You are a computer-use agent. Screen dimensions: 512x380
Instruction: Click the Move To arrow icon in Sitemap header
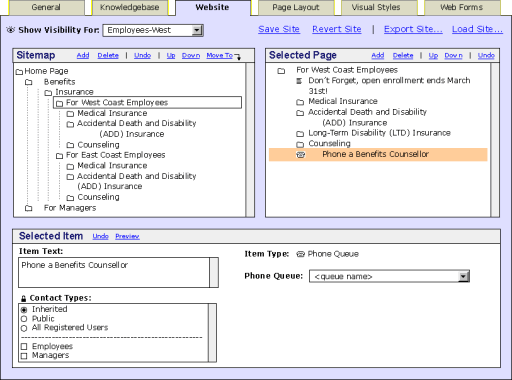pyautogui.click(x=238, y=57)
